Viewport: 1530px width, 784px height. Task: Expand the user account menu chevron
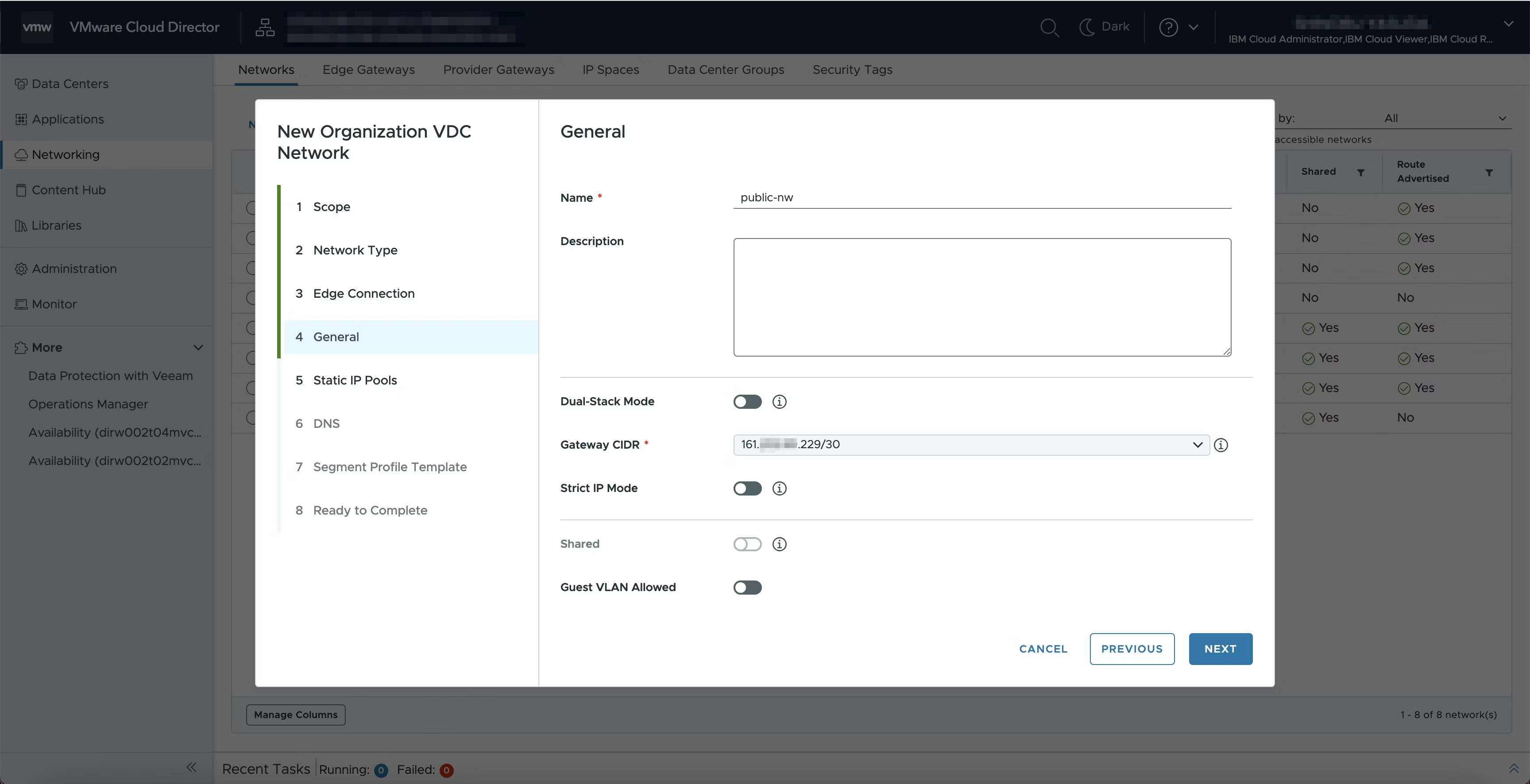click(1508, 24)
